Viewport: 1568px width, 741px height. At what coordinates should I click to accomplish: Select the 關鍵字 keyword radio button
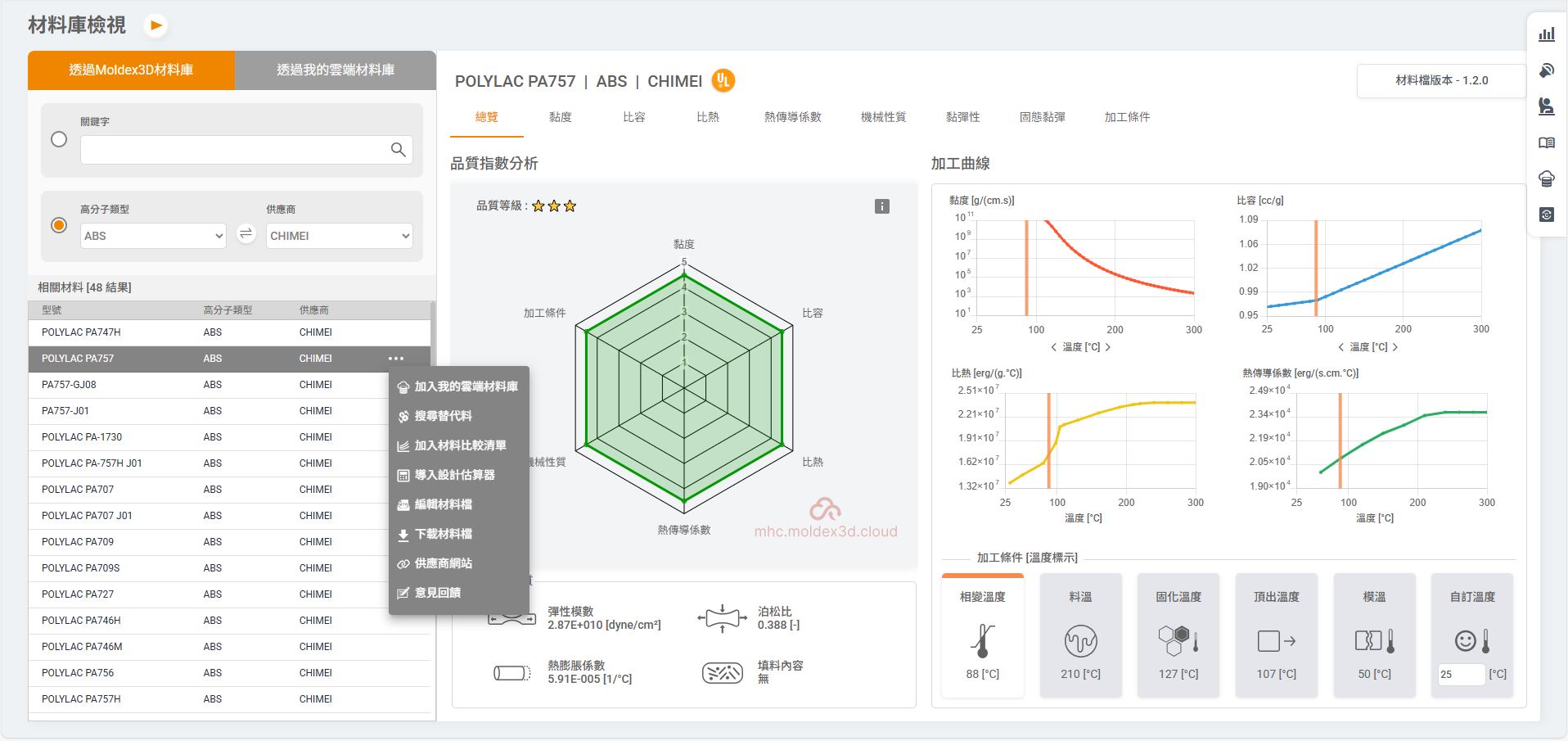[59, 139]
